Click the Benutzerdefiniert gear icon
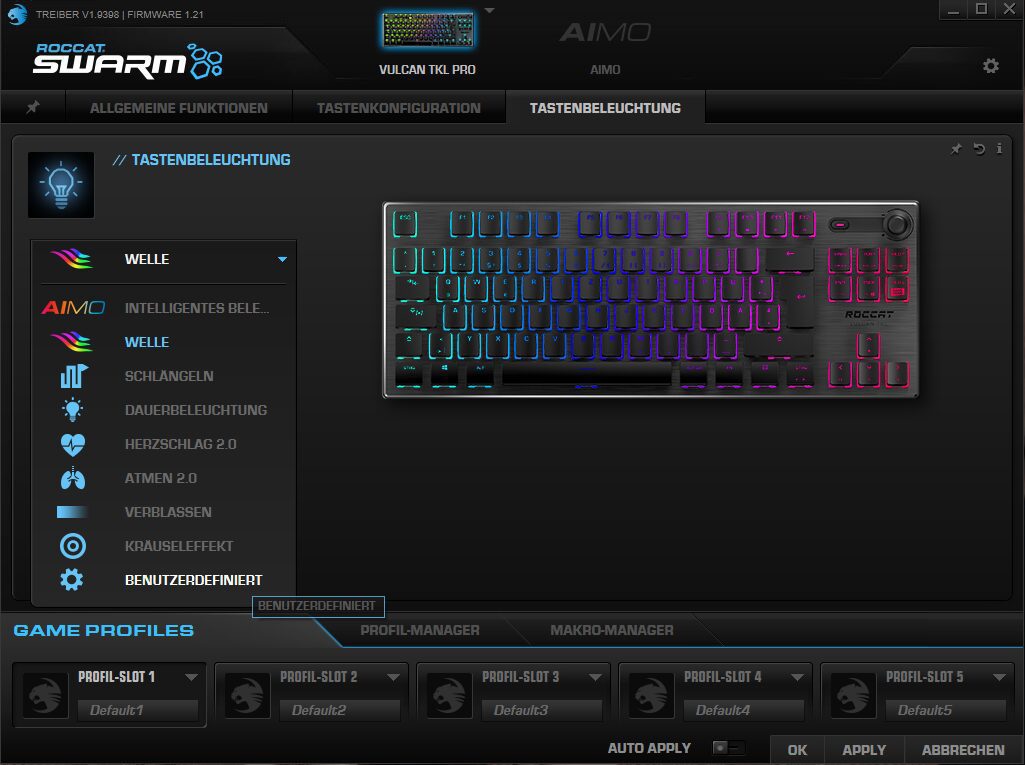 72,580
